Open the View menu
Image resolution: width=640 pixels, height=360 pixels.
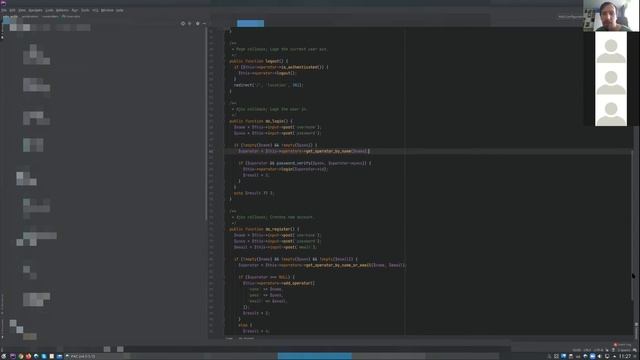pyautogui.click(x=22, y=10)
